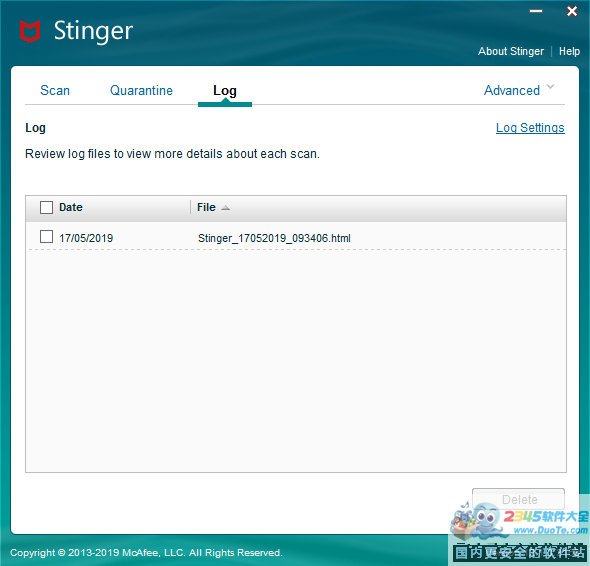Minimize the Stinger window
The width and height of the screenshot is (590, 566).
tap(536, 11)
